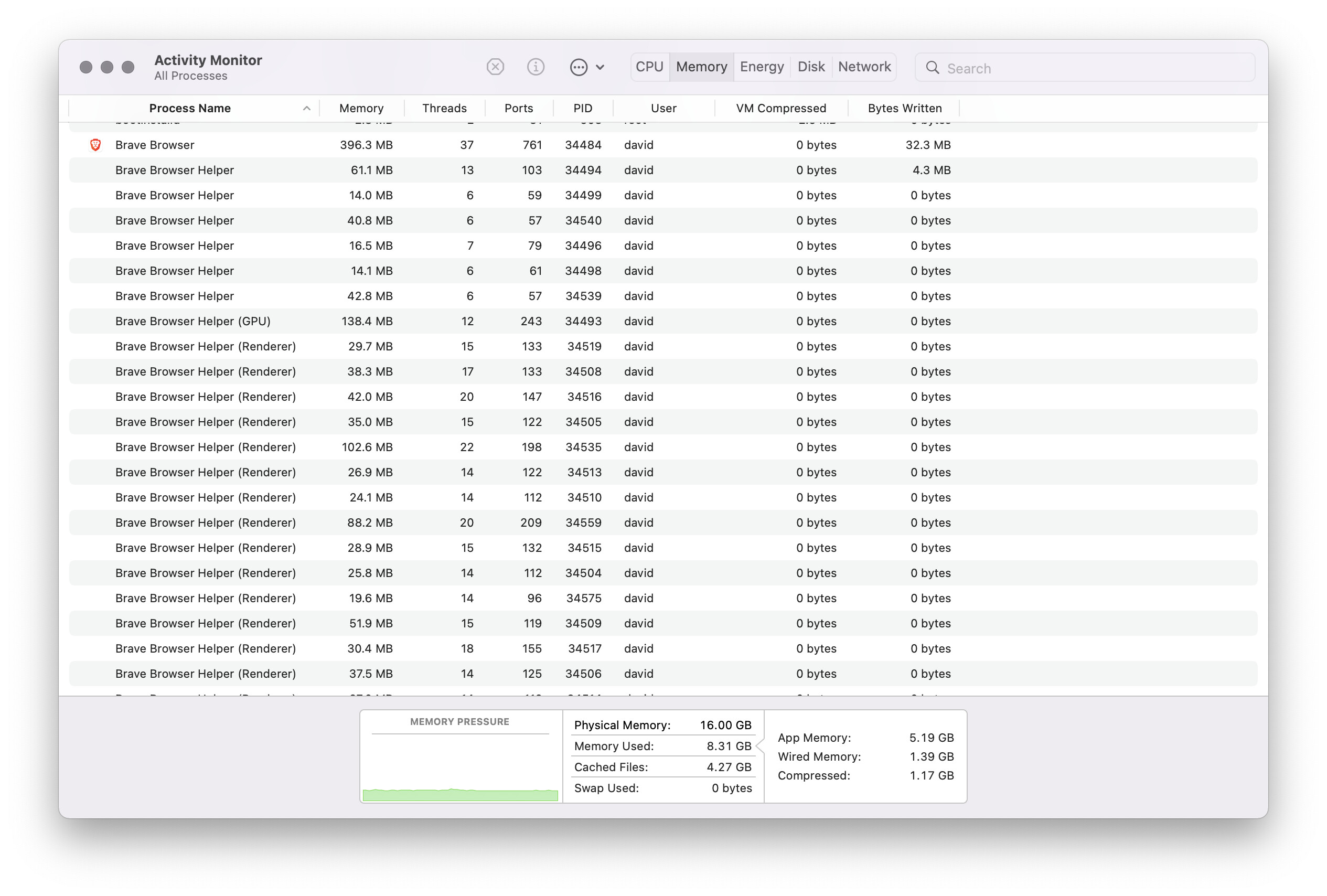Select Renderer row using 102.6 MB
This screenshot has height=896, width=1327.
(663, 447)
